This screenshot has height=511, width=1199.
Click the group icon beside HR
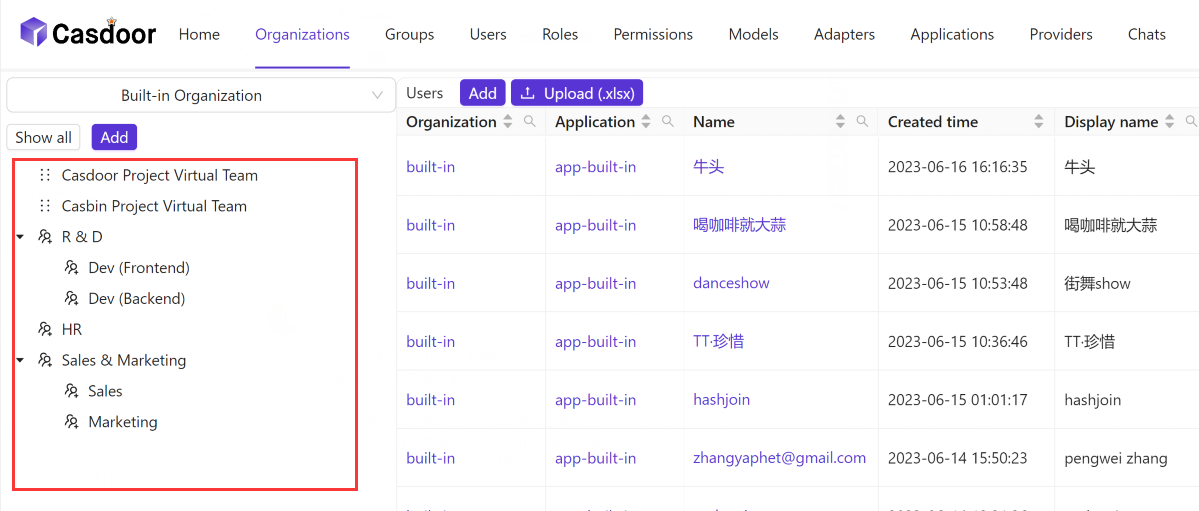click(45, 329)
